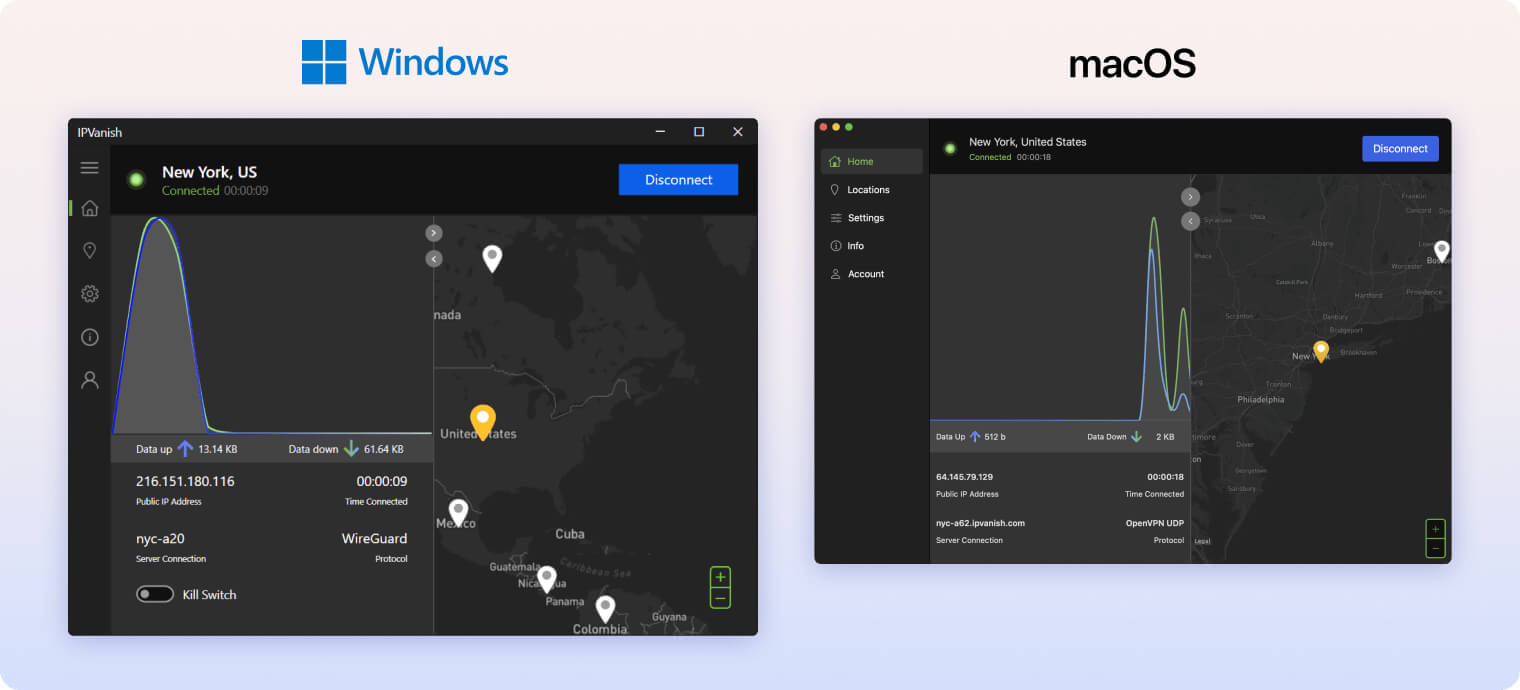Click the Info icon in Windows sidebar
1520x690 pixels.
coord(89,337)
